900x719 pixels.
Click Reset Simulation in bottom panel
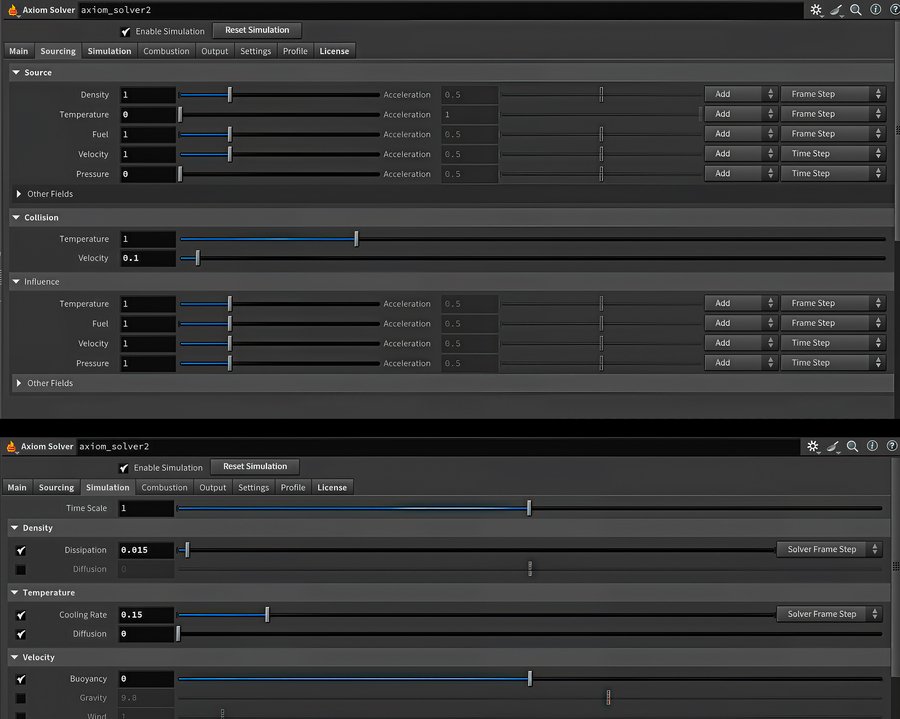255,466
